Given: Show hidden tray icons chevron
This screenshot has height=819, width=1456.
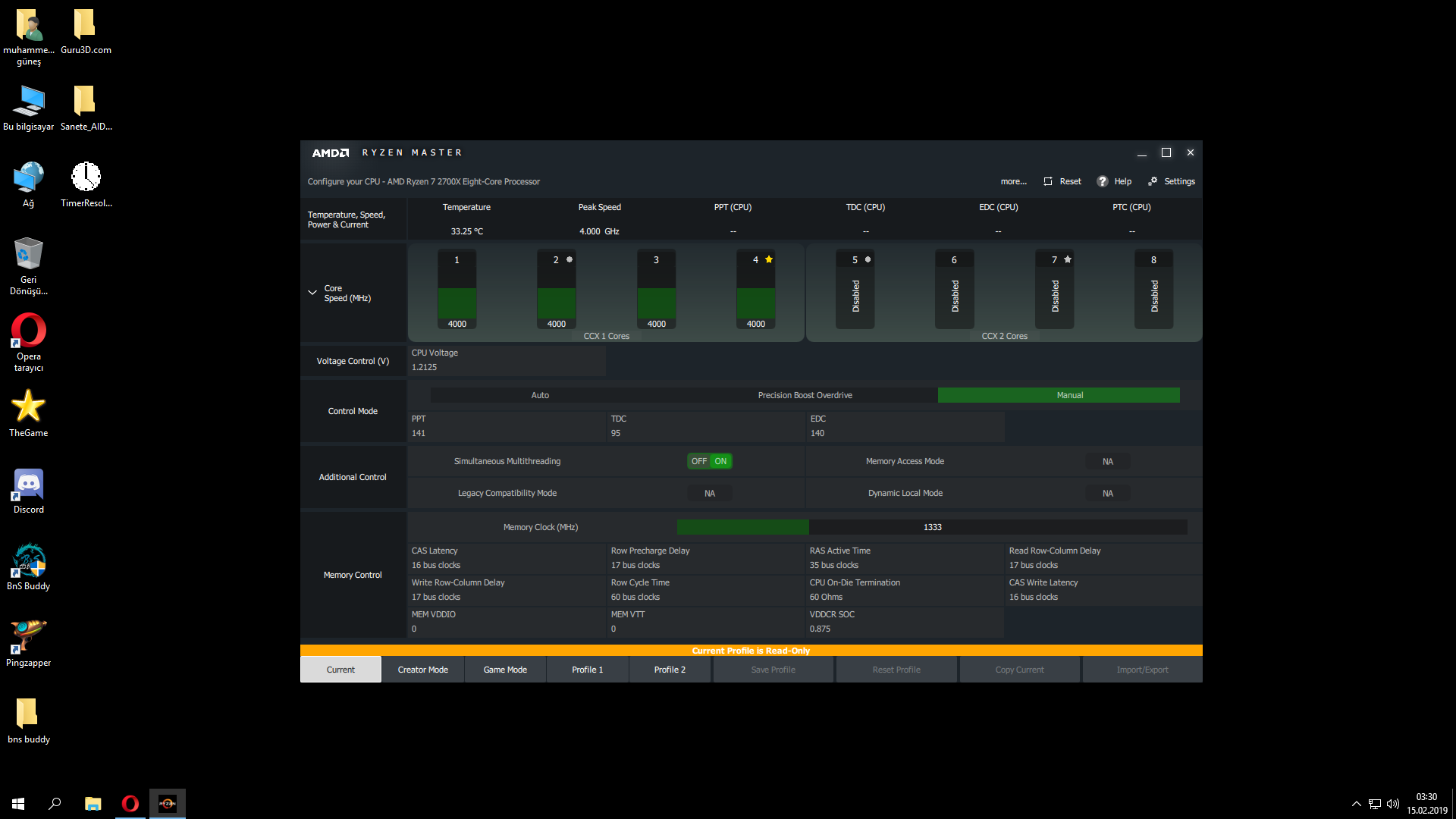Looking at the screenshot, I should click(1356, 804).
